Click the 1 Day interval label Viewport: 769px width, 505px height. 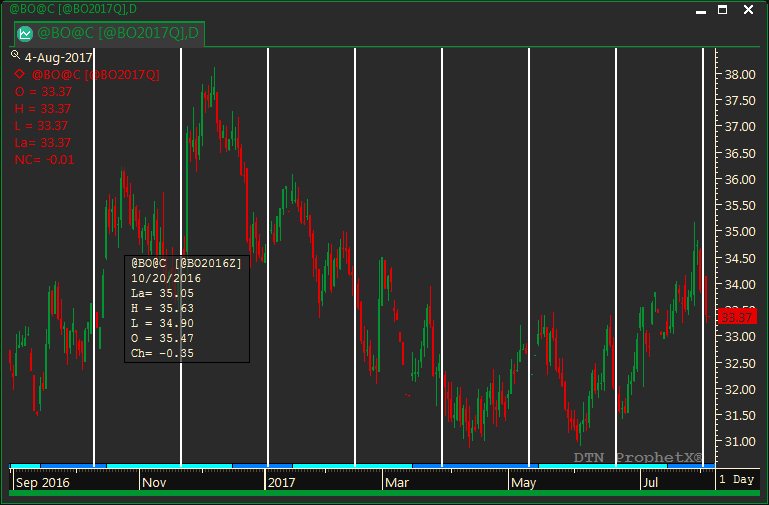pos(736,479)
